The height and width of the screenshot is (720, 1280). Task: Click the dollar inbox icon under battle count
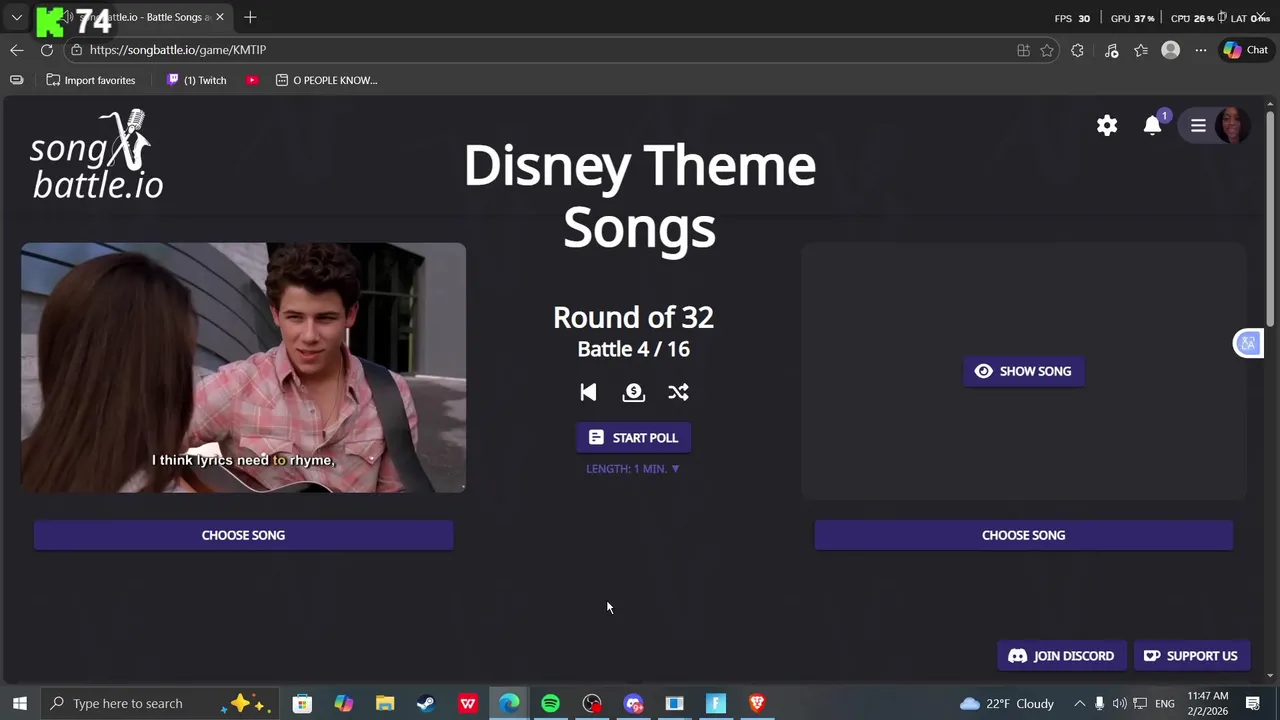coord(633,392)
